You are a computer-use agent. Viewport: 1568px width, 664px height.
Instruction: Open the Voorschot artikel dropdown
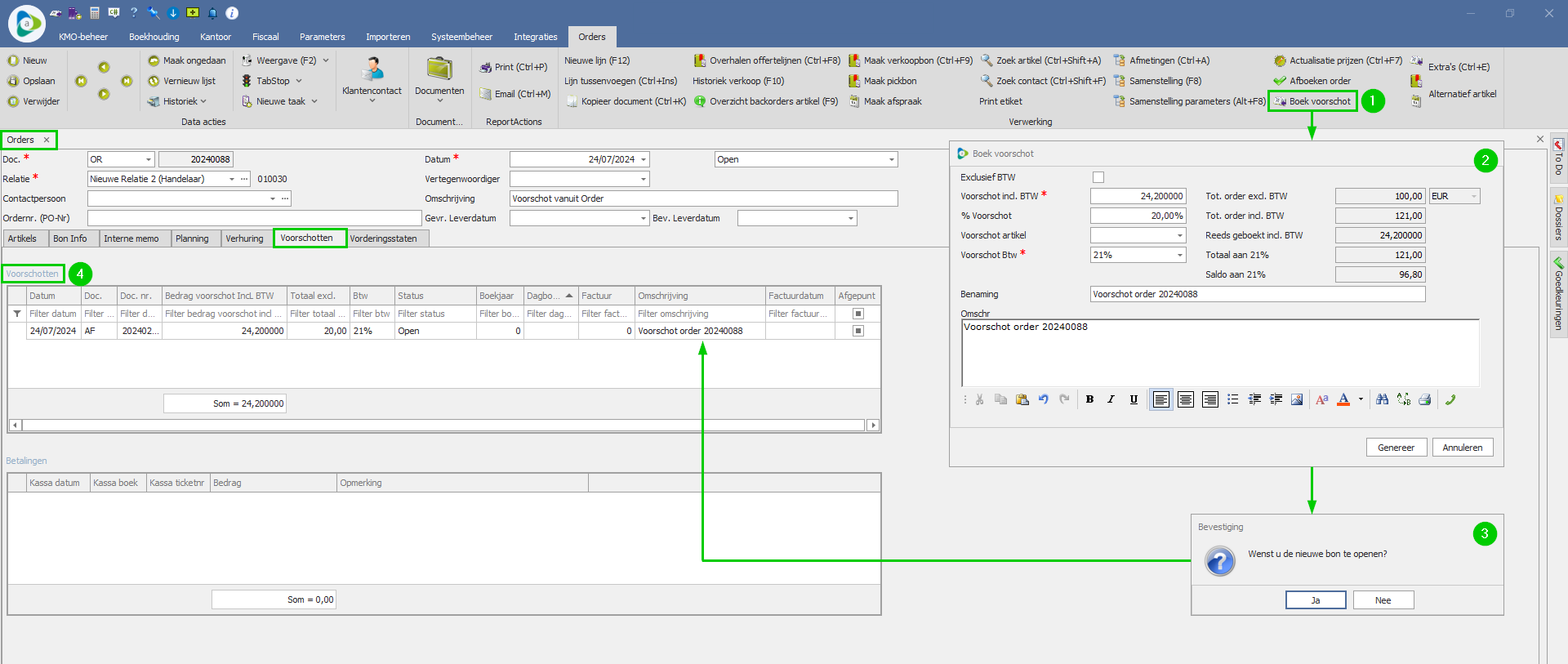[x=1179, y=235]
